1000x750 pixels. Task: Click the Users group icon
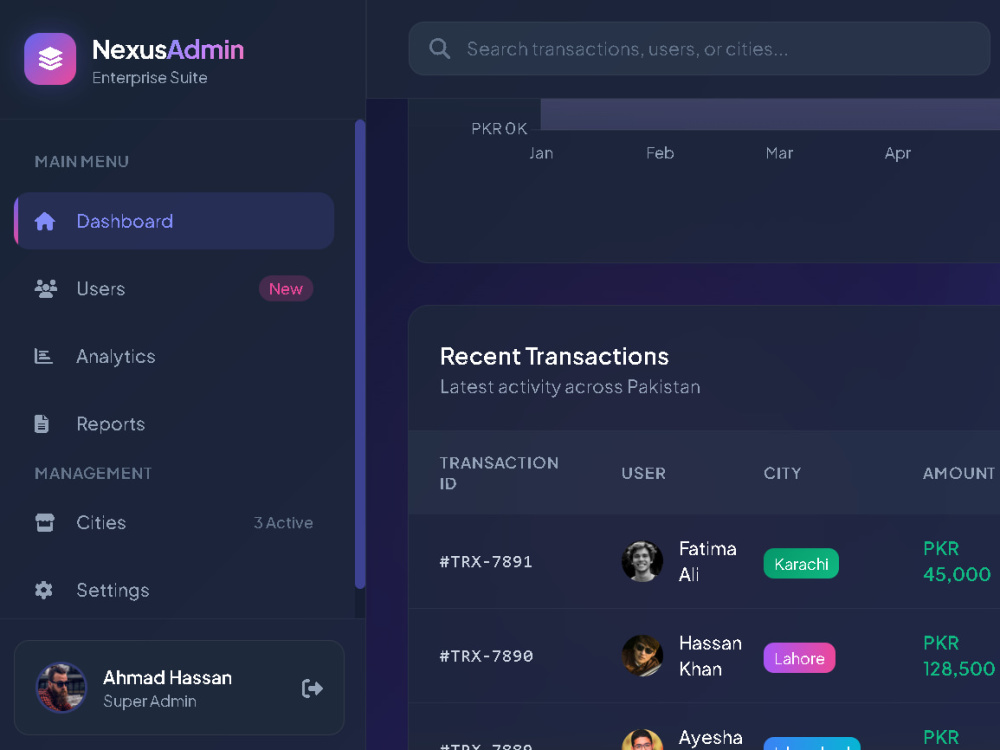pos(45,289)
